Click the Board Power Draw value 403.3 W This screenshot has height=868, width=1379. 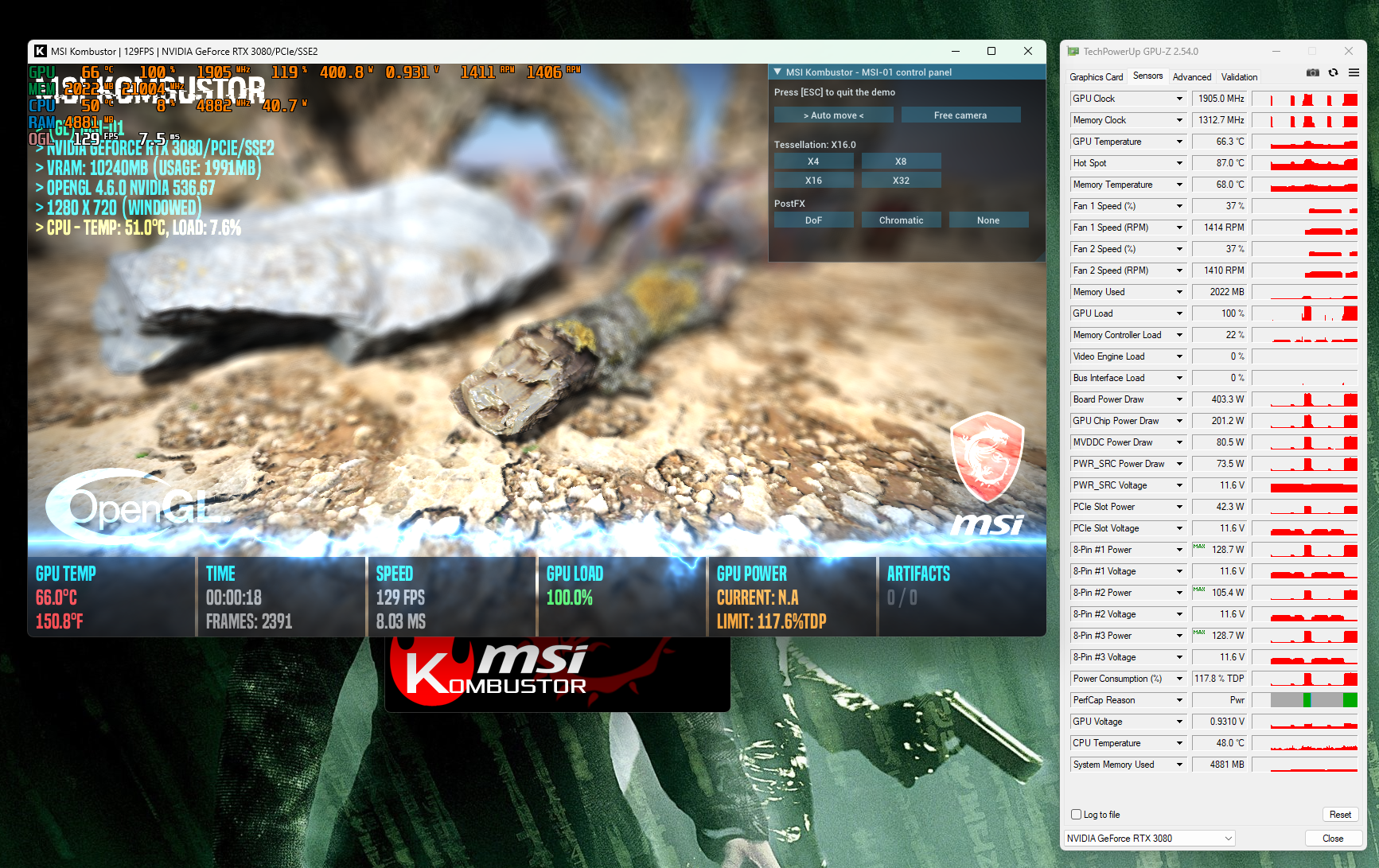click(x=1220, y=399)
